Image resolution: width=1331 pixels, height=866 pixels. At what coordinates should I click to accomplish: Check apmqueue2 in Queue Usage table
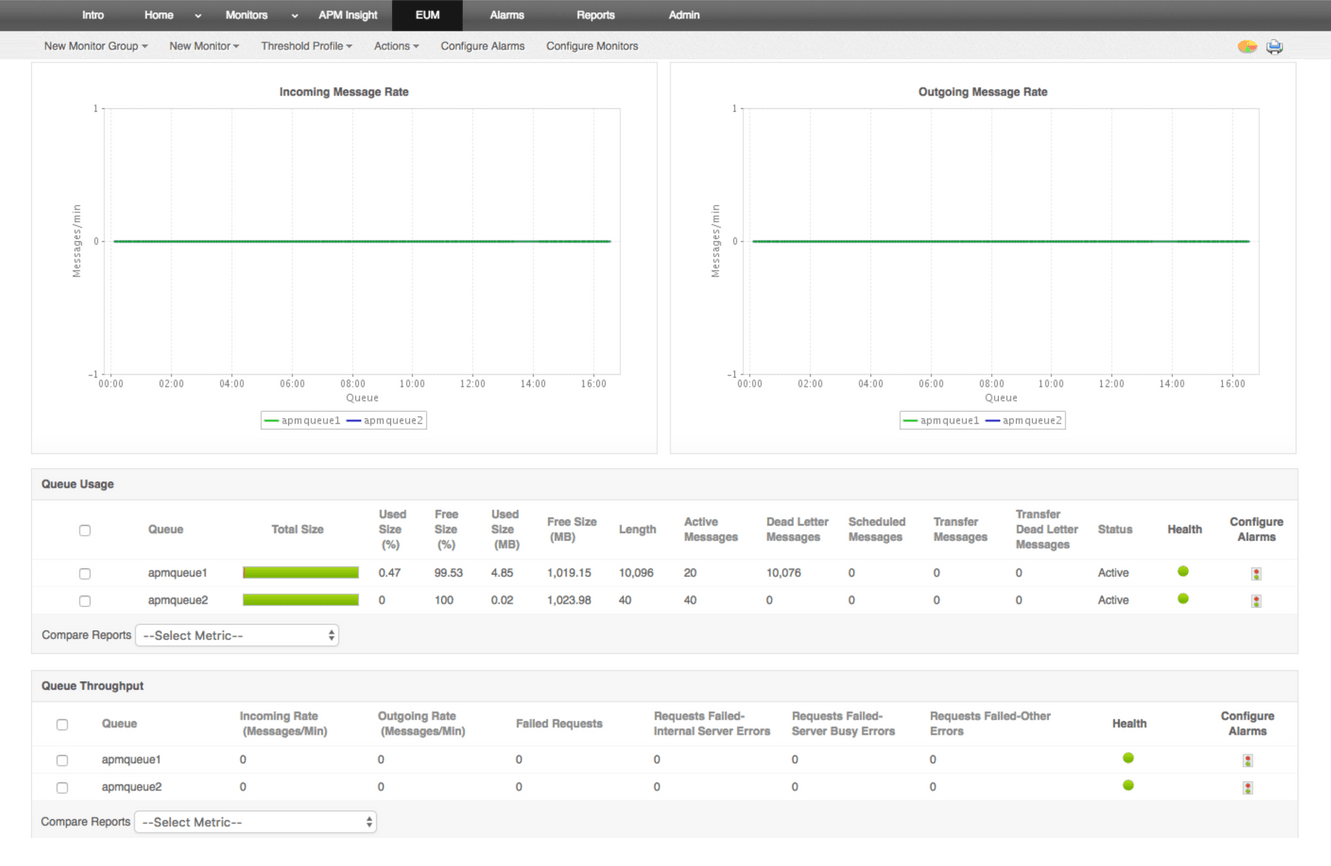coord(85,601)
